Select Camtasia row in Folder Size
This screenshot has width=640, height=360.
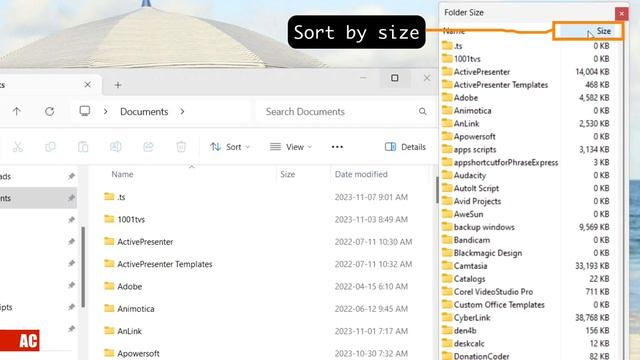click(x=527, y=266)
